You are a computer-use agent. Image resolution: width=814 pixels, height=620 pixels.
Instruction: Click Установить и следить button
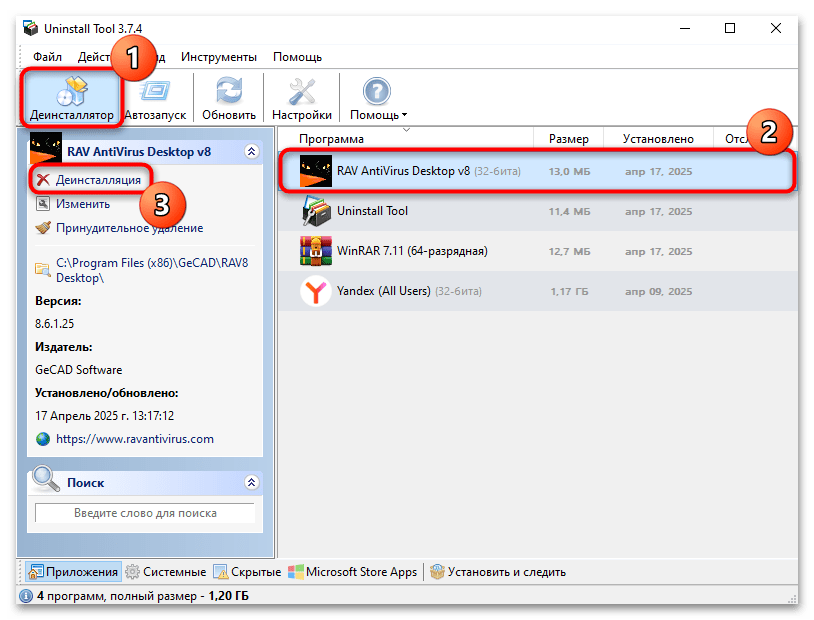(498, 572)
